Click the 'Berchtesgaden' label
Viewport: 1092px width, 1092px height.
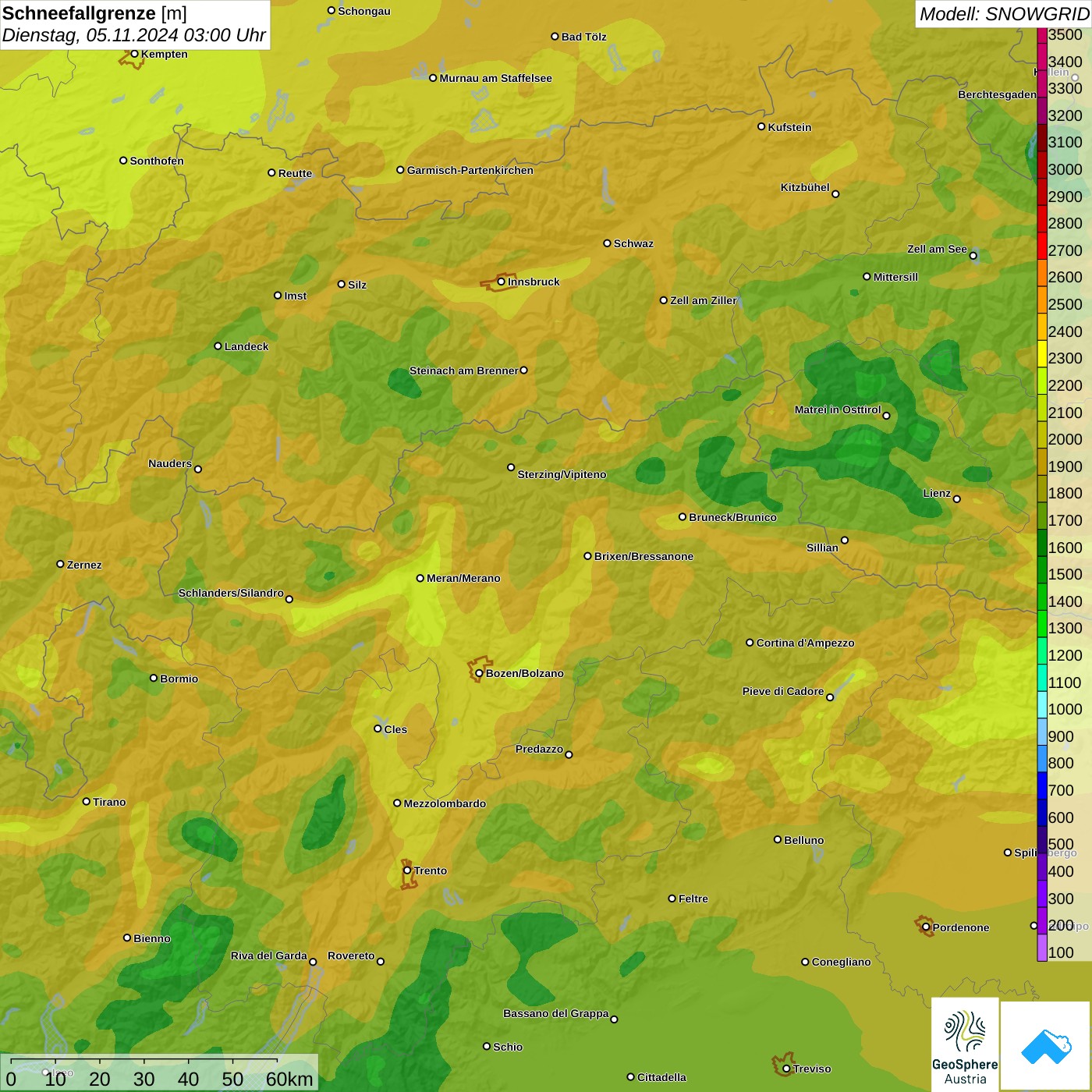point(997,94)
